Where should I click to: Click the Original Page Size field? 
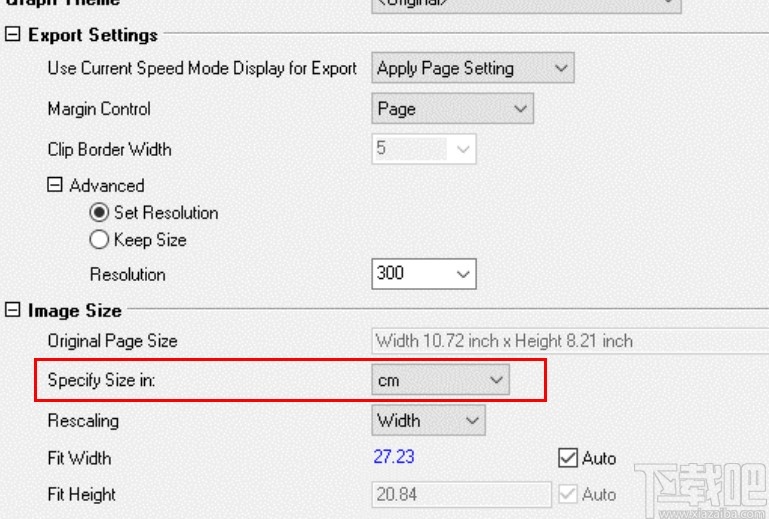560,341
